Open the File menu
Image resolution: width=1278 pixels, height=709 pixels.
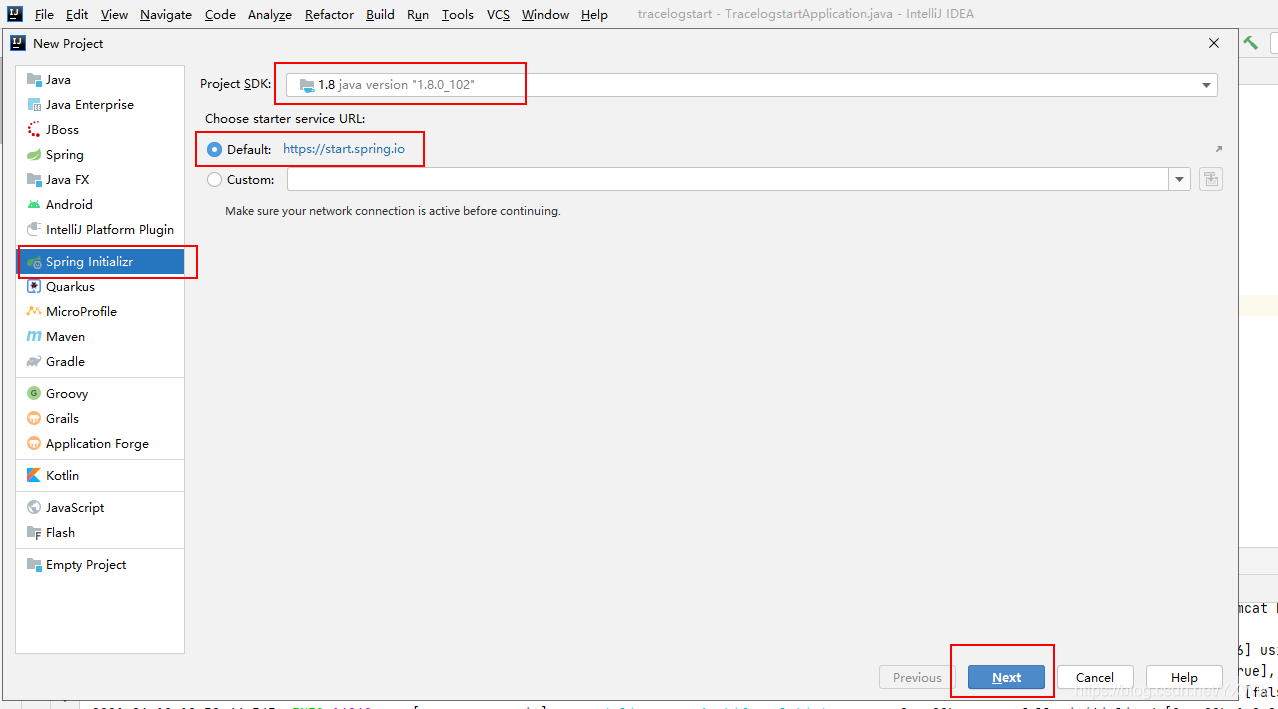[x=44, y=15]
